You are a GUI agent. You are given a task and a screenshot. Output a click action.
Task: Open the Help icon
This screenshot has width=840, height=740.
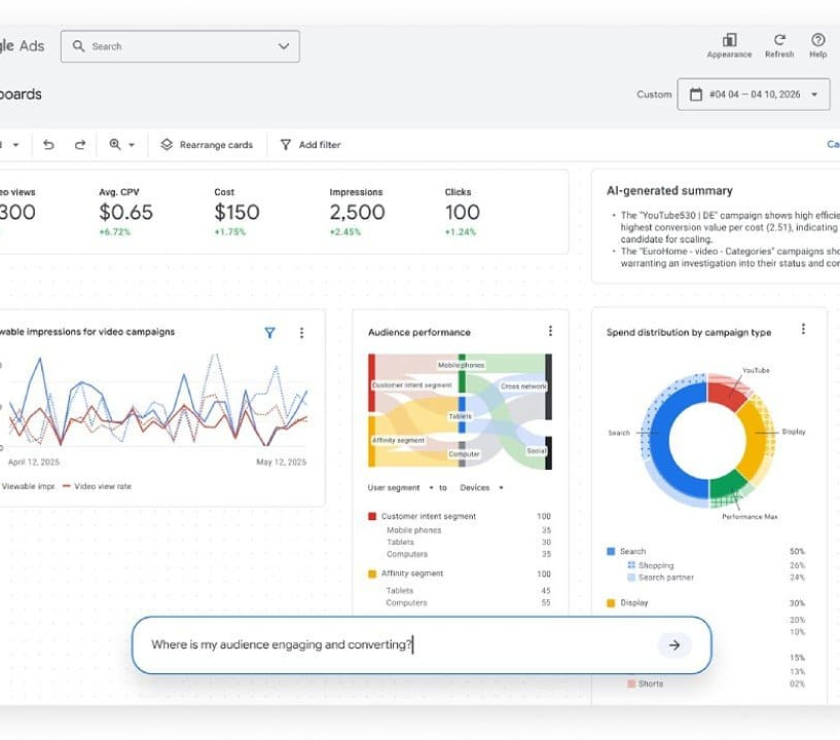tap(818, 40)
